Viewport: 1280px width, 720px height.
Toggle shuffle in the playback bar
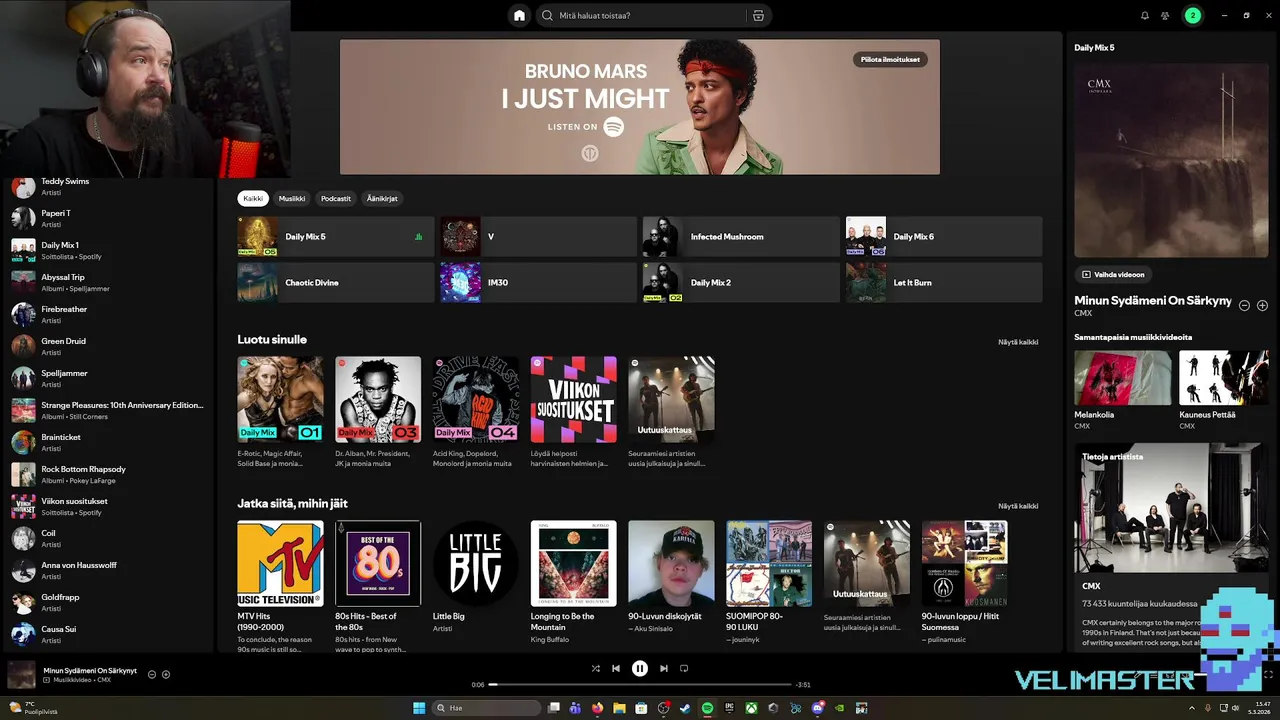click(595, 668)
